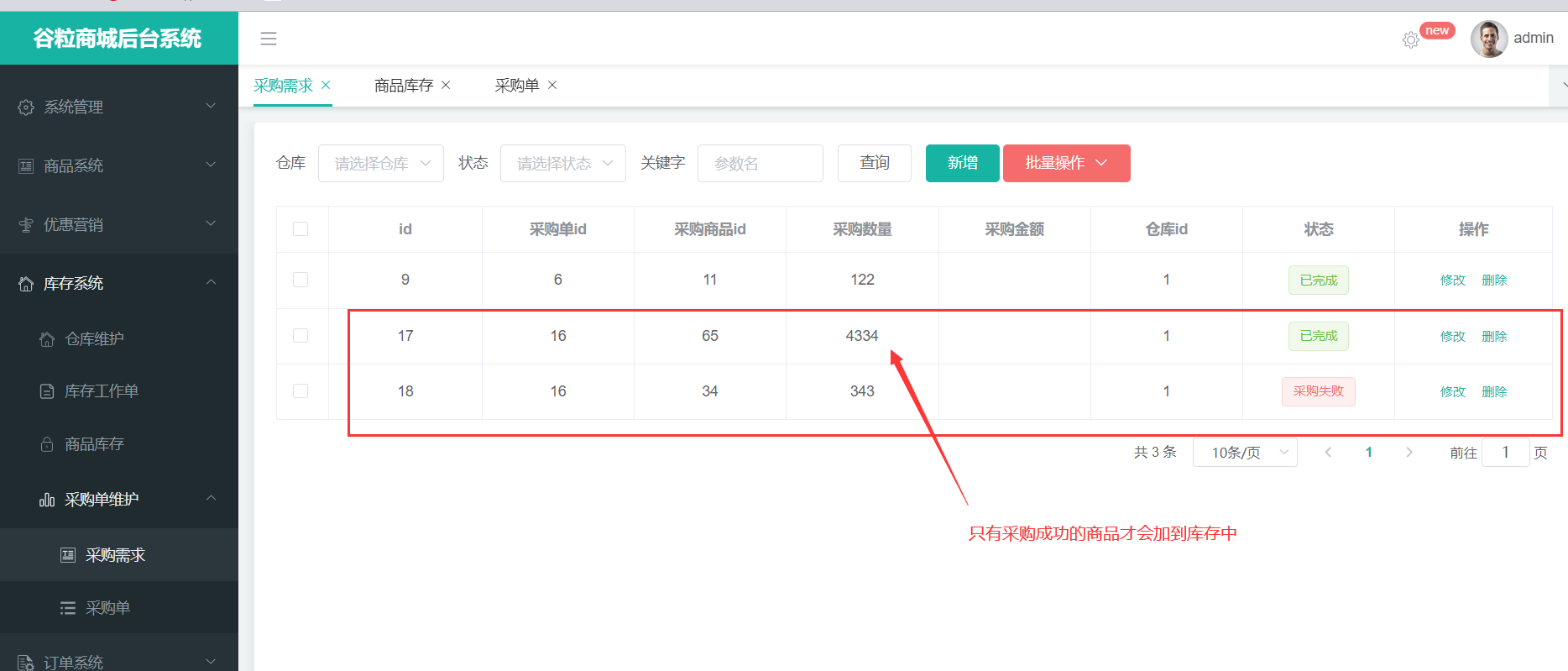Click 删除 for row id 18
The height and width of the screenshot is (671, 1568).
[1495, 391]
